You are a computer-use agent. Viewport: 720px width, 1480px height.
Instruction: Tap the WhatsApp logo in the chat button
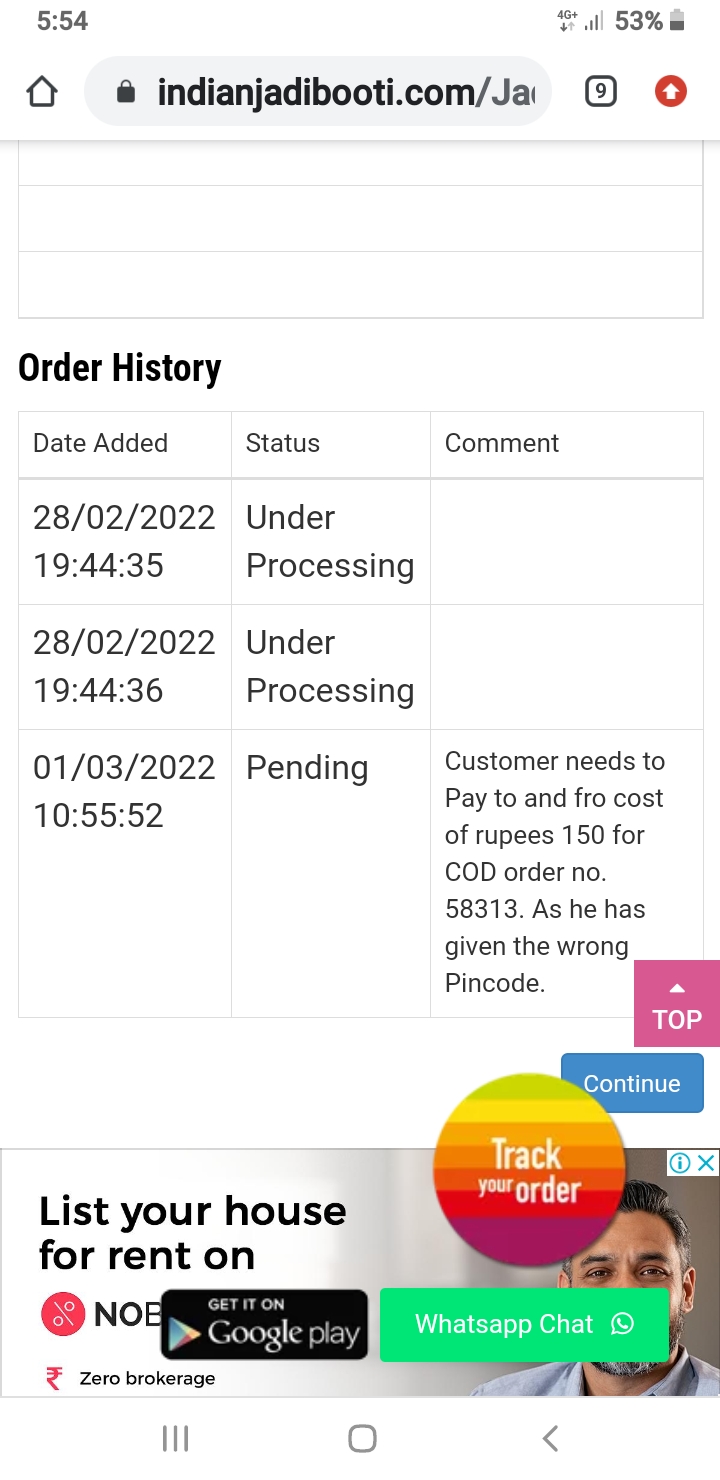(623, 1324)
